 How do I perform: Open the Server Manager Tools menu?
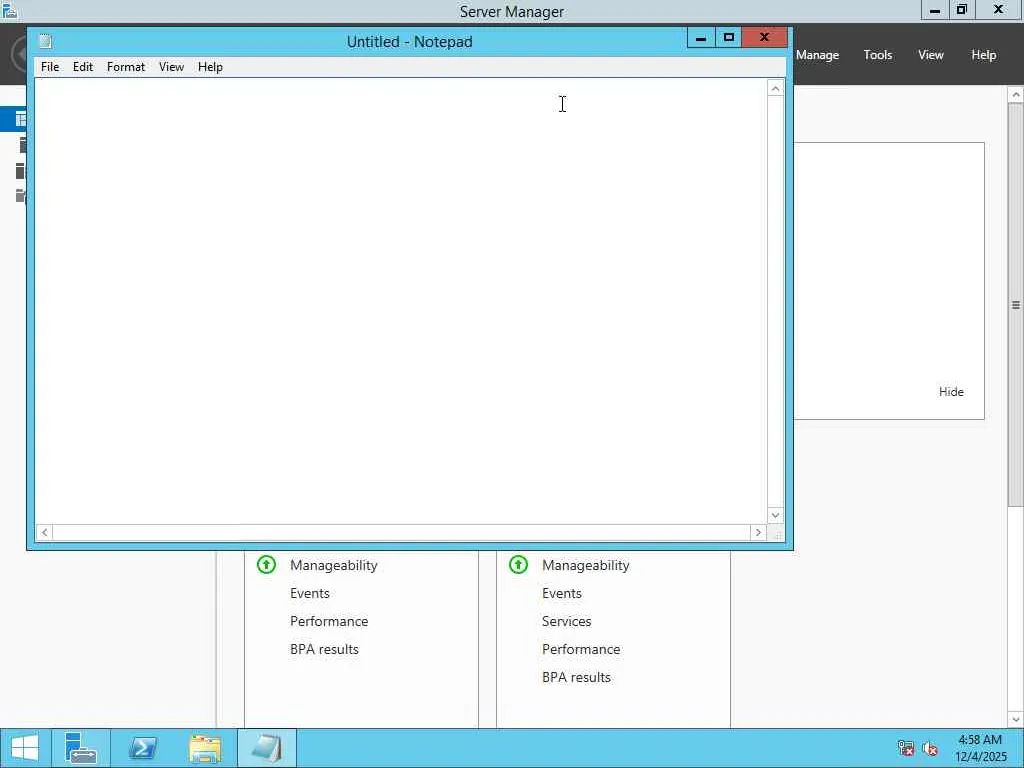pos(878,55)
